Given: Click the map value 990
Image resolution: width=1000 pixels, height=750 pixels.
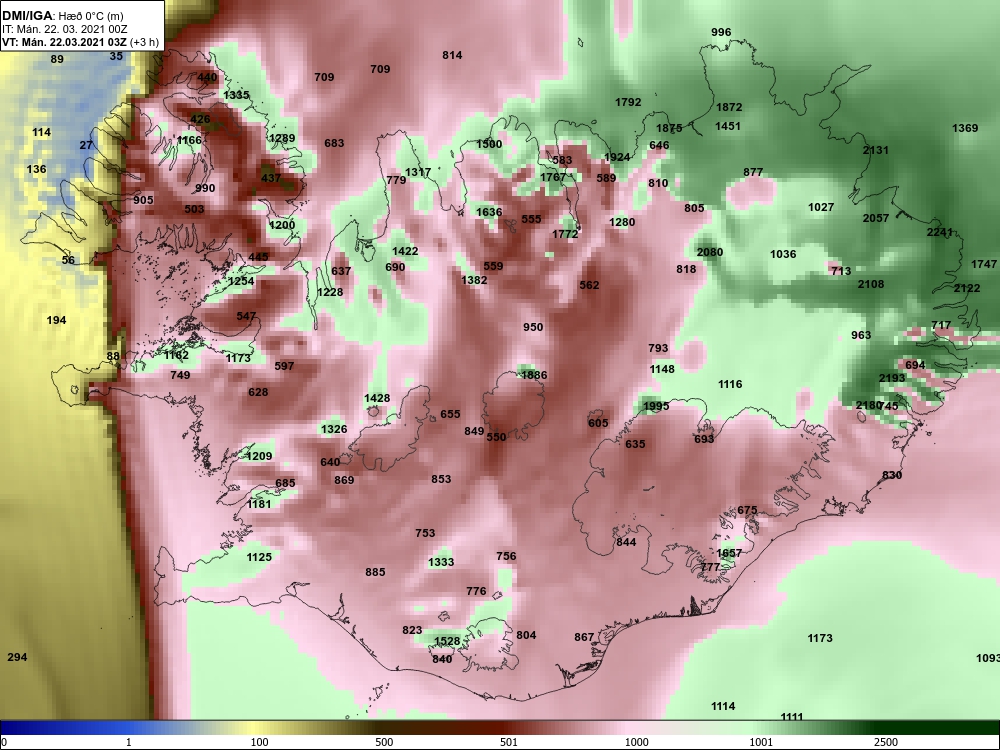Looking at the screenshot, I should point(205,188).
